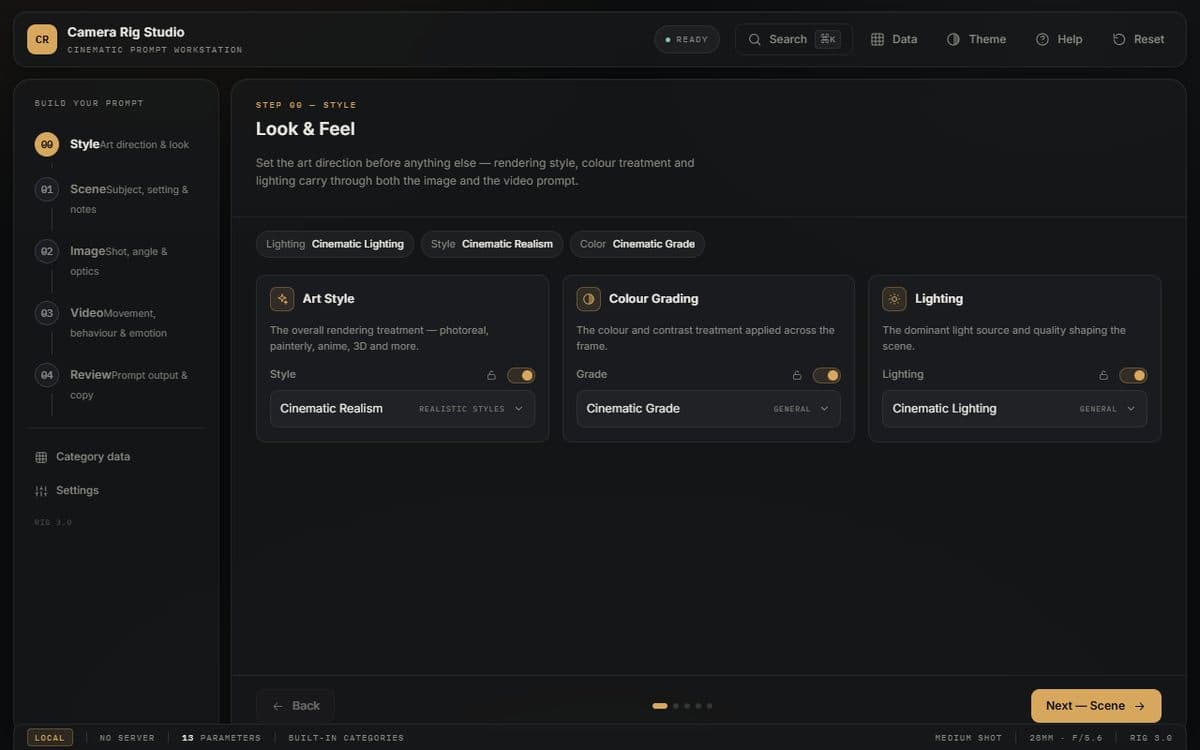1200x750 pixels.
Task: Open Help from the header
Action: [x=1059, y=39]
